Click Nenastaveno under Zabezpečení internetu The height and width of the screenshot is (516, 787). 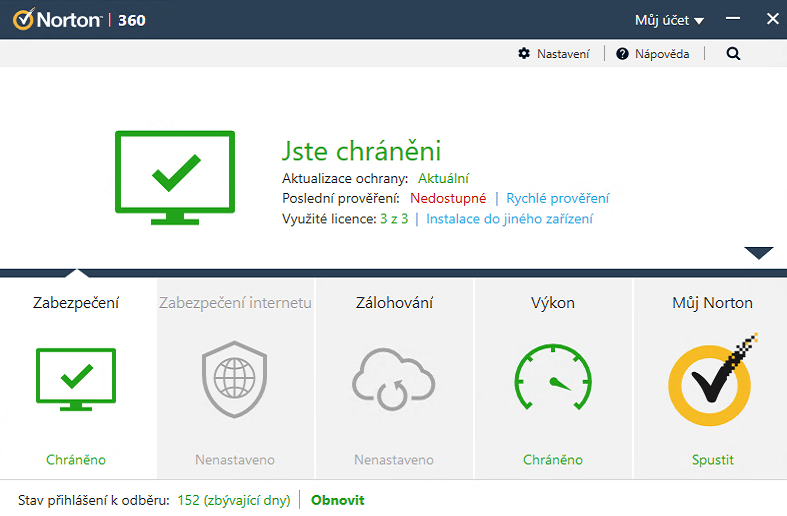tap(235, 460)
